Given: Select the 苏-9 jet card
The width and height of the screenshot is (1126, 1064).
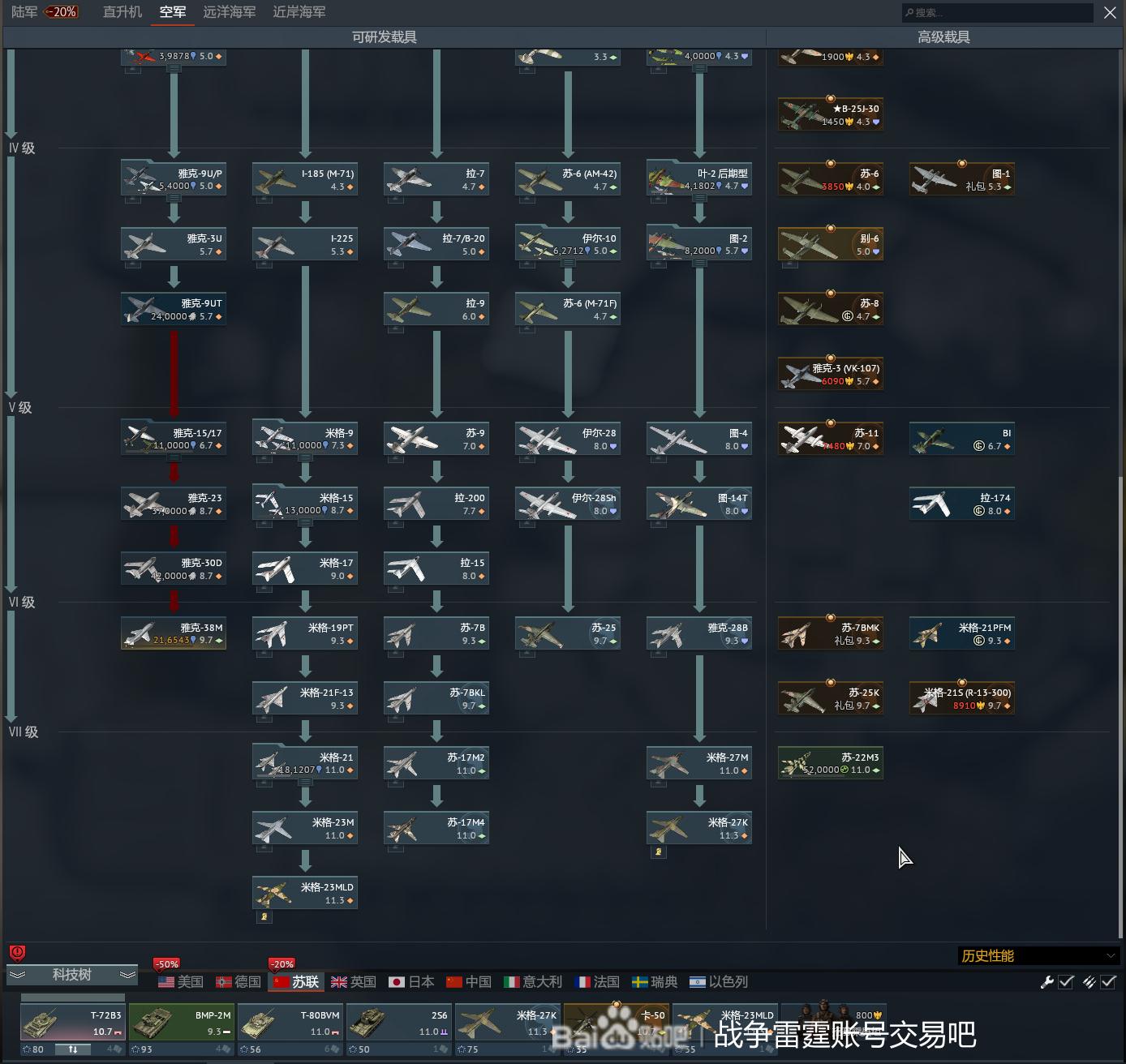Looking at the screenshot, I should (436, 438).
